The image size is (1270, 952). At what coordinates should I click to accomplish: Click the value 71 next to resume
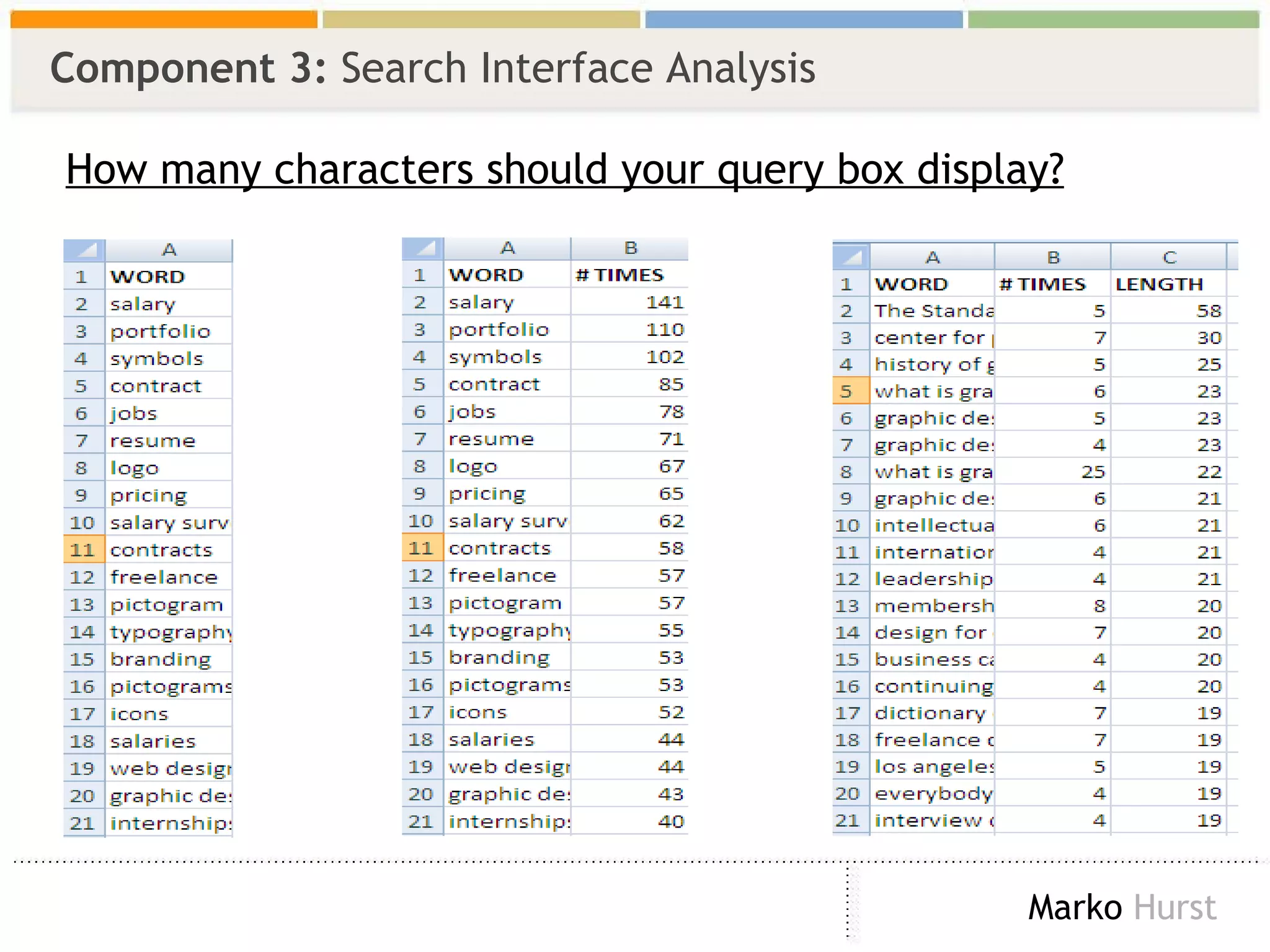[x=629, y=439]
